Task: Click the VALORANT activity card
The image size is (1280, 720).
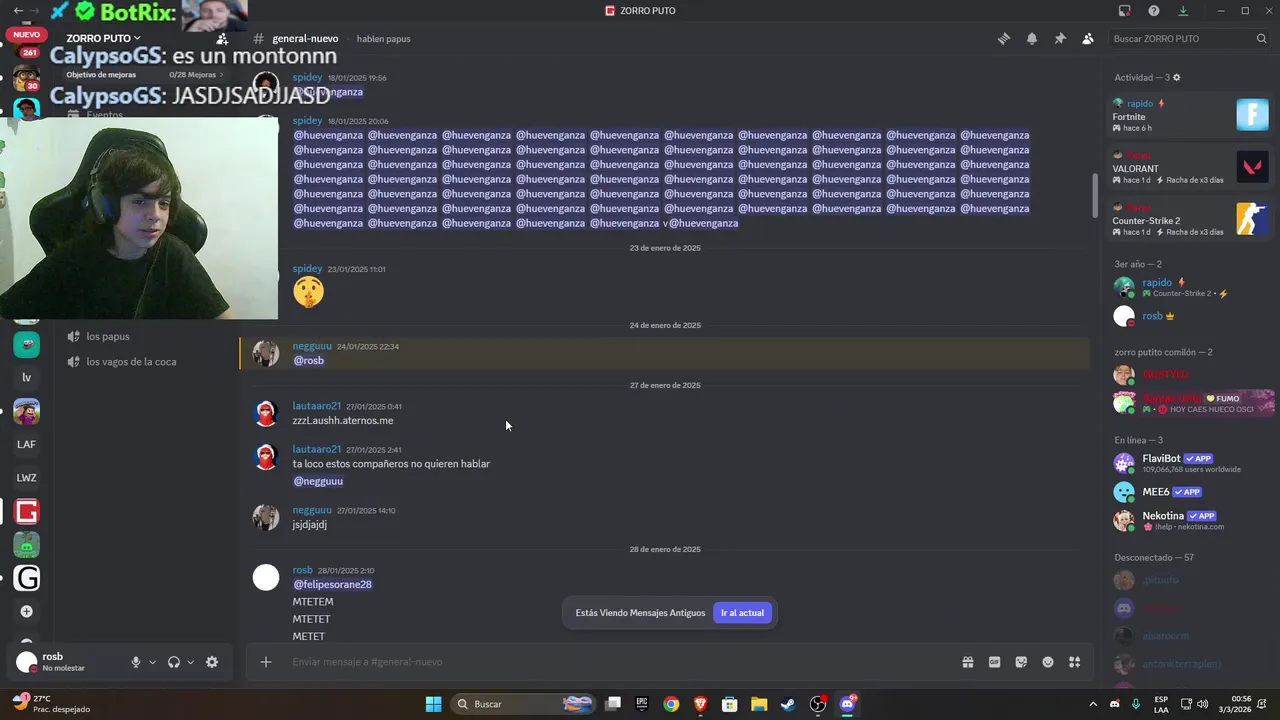Action: [x=1191, y=167]
